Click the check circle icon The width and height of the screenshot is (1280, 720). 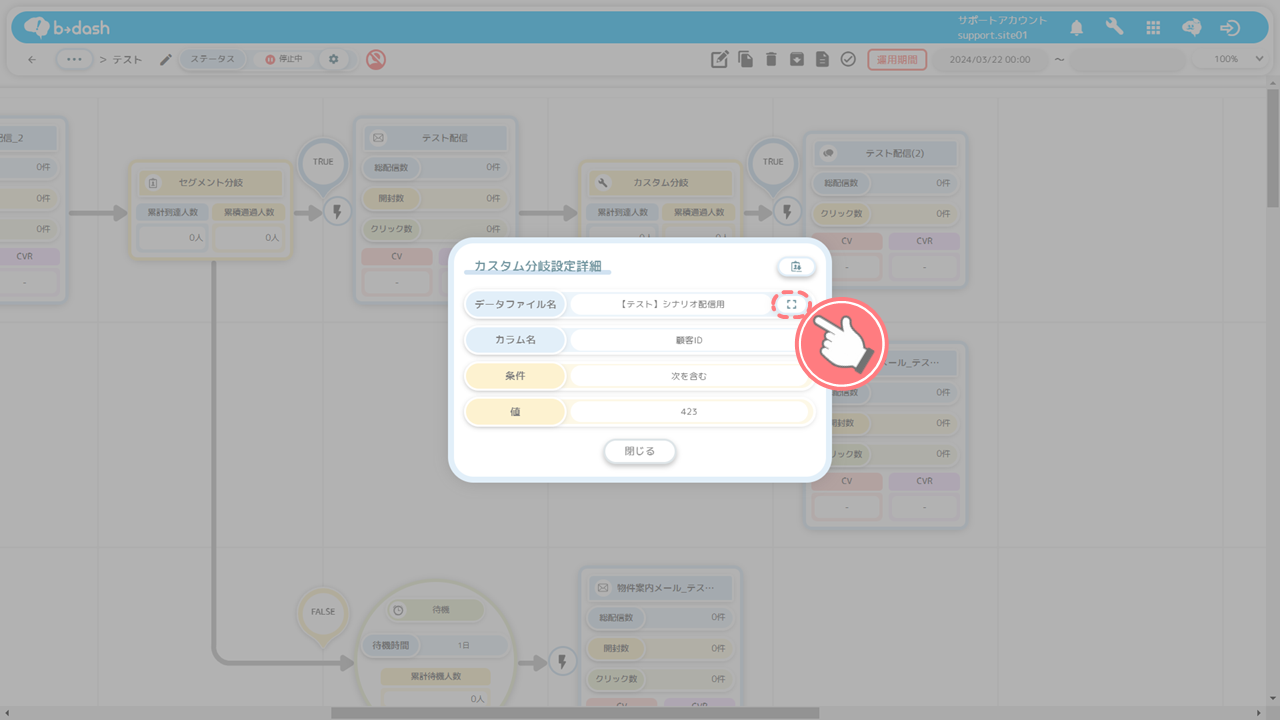click(848, 60)
